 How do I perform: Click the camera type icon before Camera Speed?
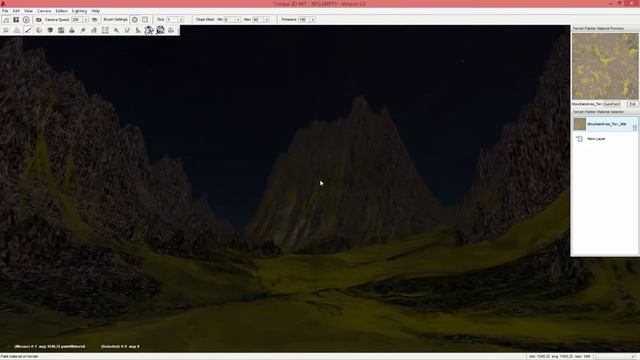click(x=39, y=20)
